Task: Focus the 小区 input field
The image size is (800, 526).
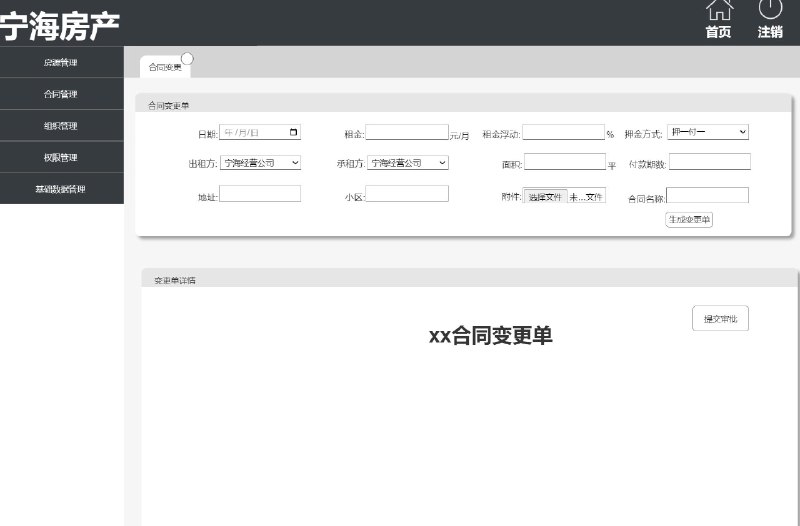Action: pyautogui.click(x=407, y=193)
